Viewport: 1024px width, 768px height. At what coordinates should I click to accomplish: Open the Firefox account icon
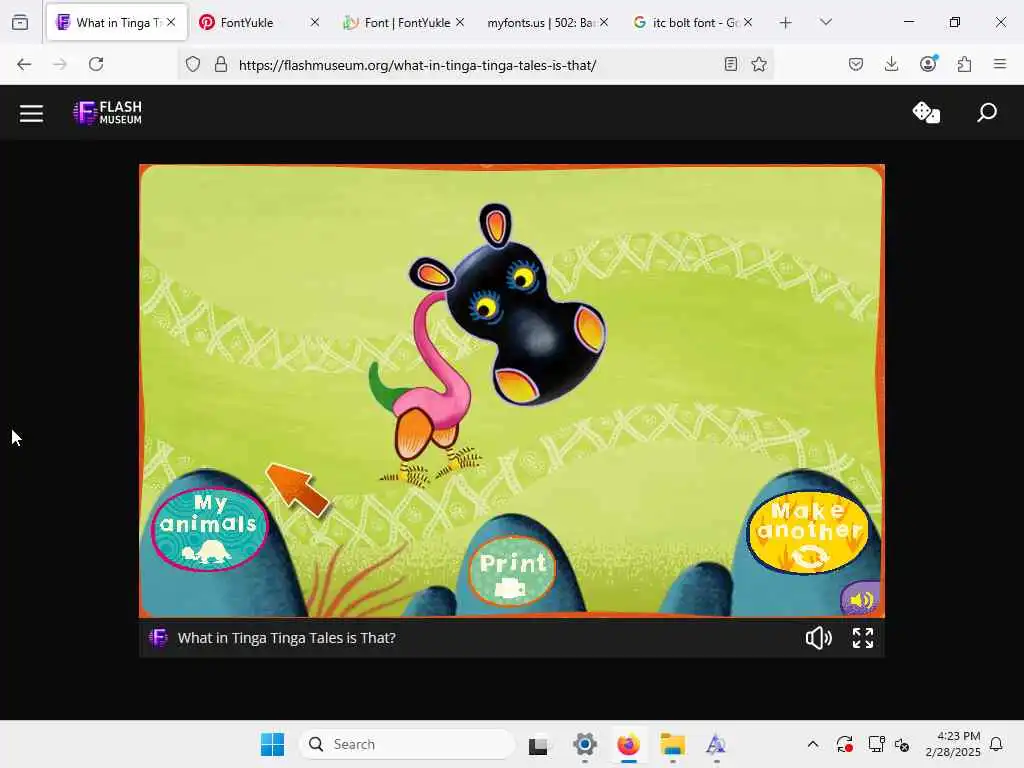click(928, 64)
